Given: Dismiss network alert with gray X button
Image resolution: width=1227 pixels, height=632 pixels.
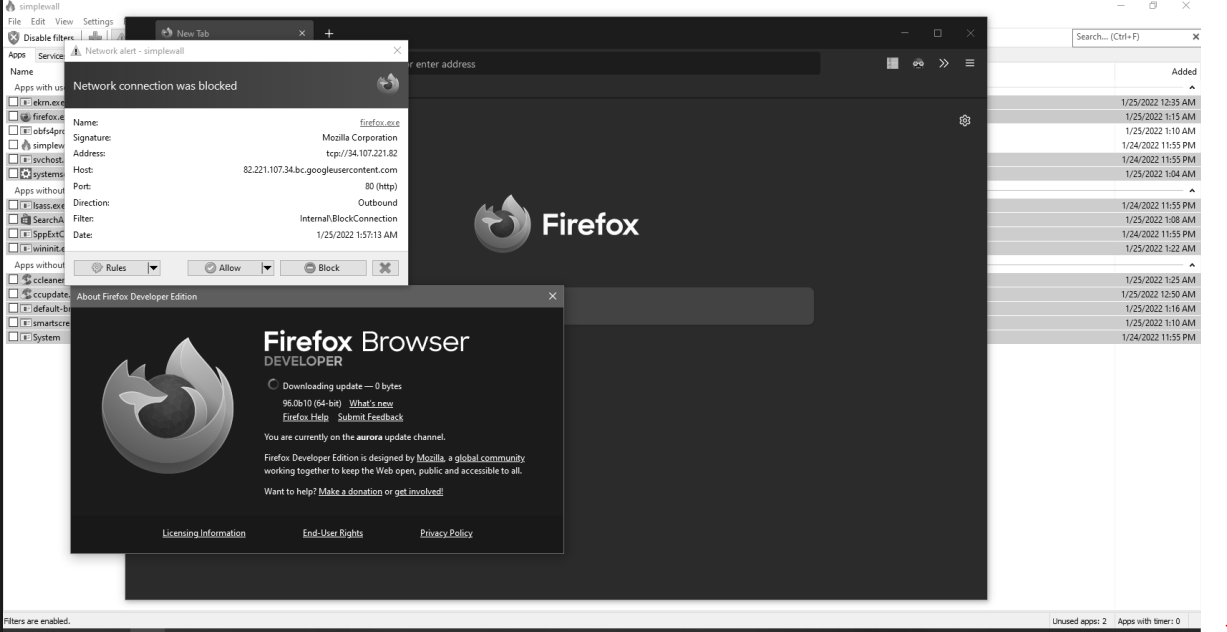Looking at the screenshot, I should pos(385,268).
